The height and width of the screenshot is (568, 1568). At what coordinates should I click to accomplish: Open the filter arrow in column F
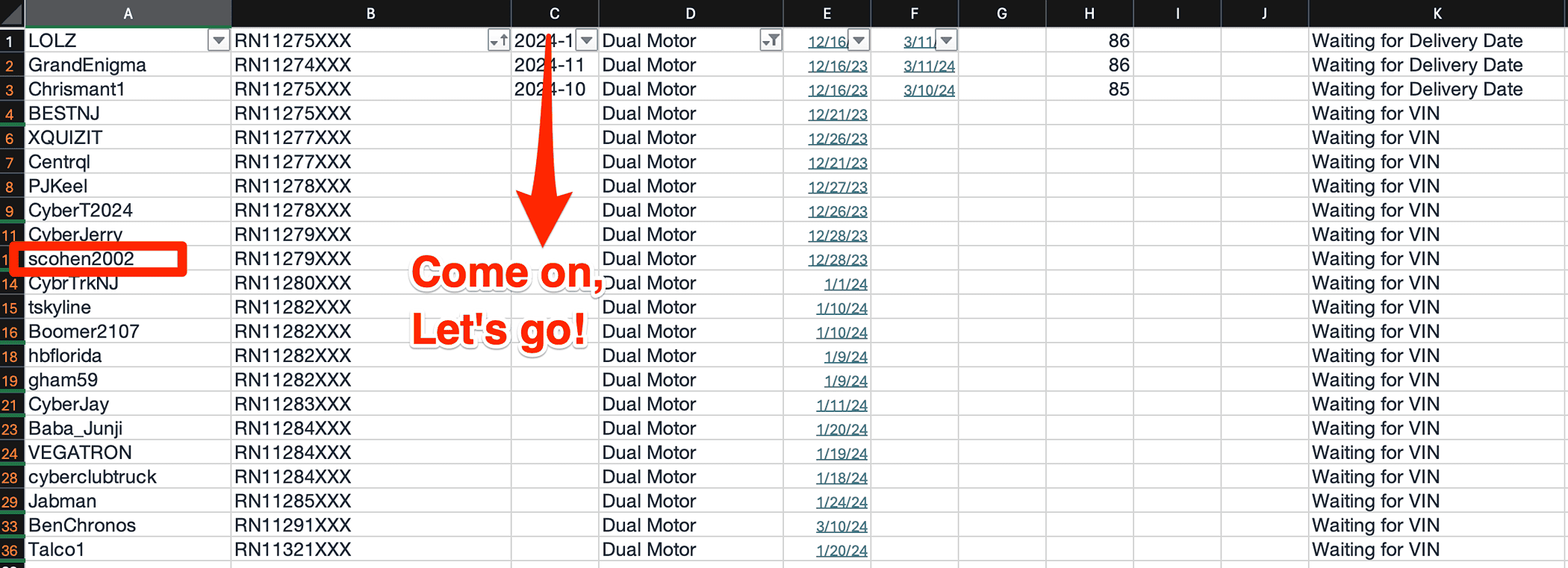(946, 40)
